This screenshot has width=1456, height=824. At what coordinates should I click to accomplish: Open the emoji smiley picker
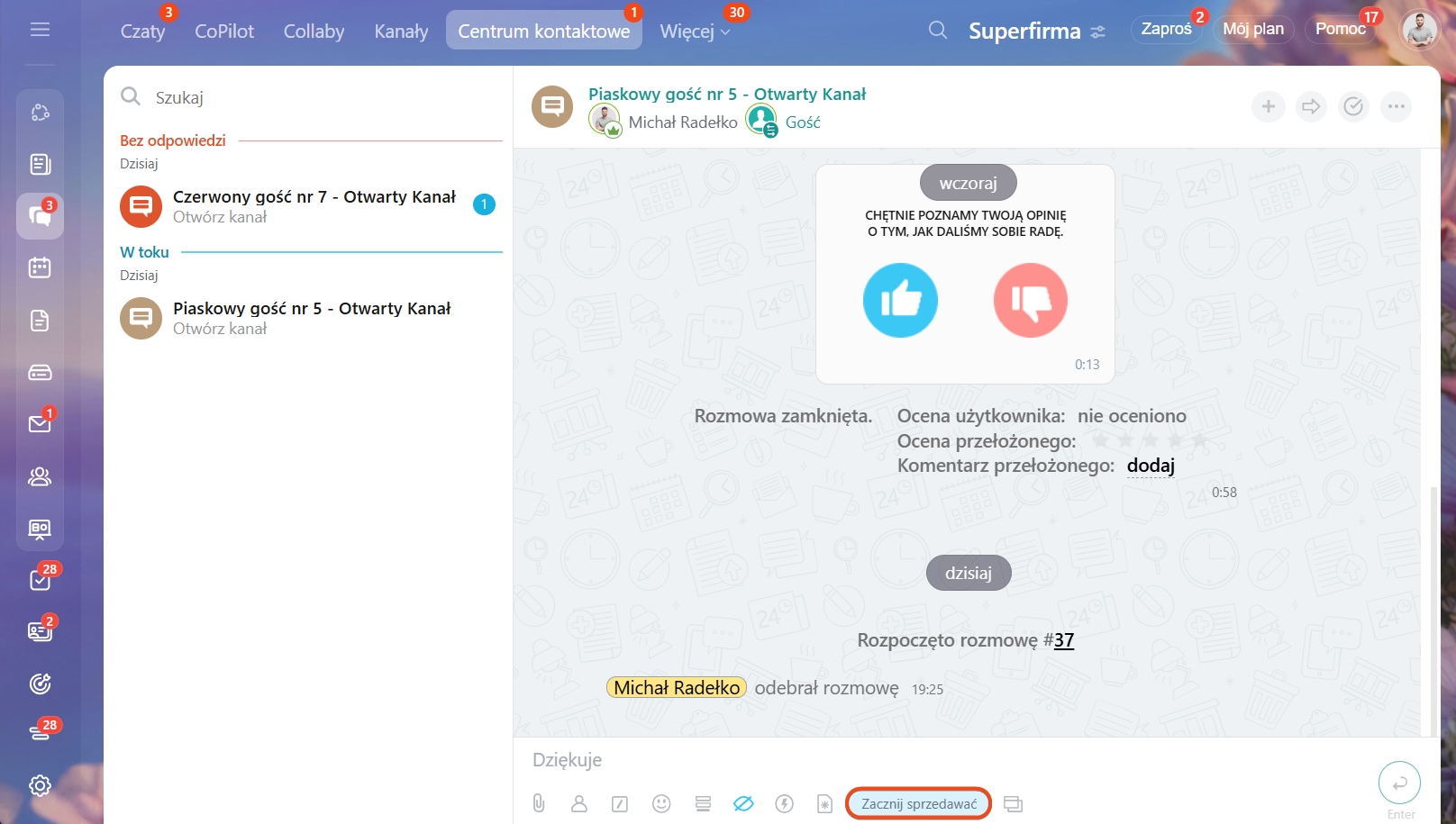tap(661, 803)
